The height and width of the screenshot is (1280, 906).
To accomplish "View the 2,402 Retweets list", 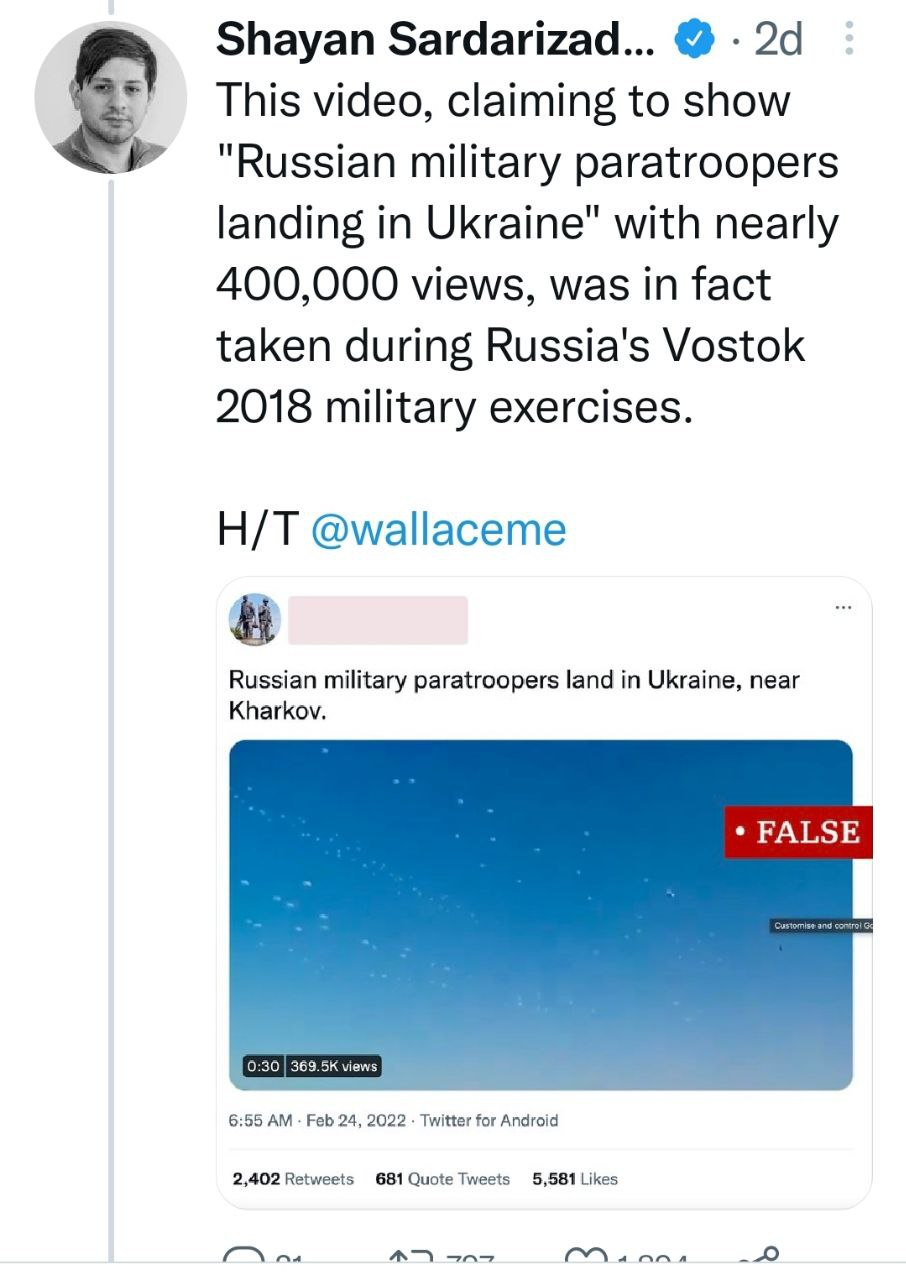I will point(293,1179).
